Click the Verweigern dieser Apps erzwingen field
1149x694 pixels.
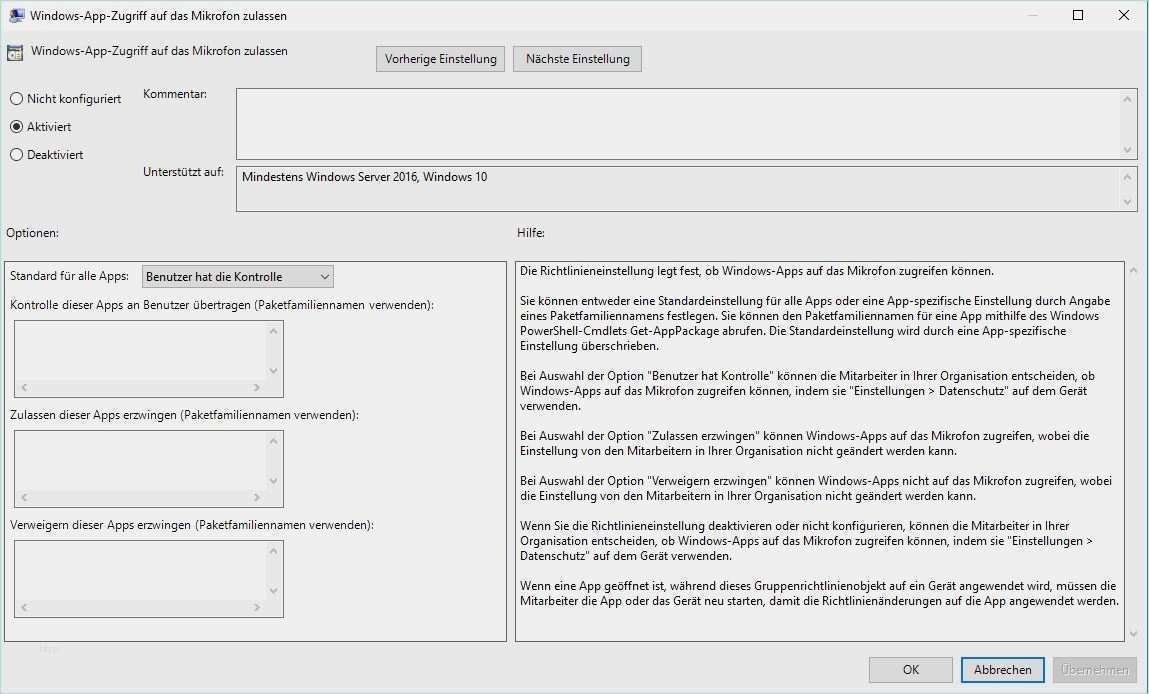coord(141,571)
